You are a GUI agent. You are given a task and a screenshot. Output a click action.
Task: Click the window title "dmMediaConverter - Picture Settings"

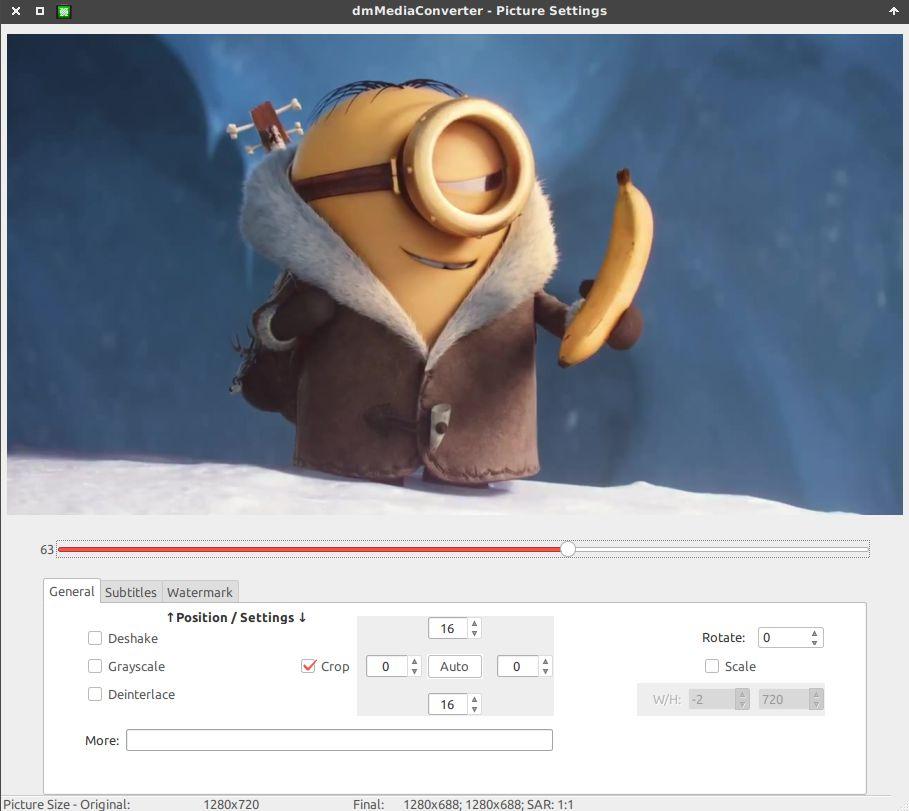pyautogui.click(x=479, y=11)
